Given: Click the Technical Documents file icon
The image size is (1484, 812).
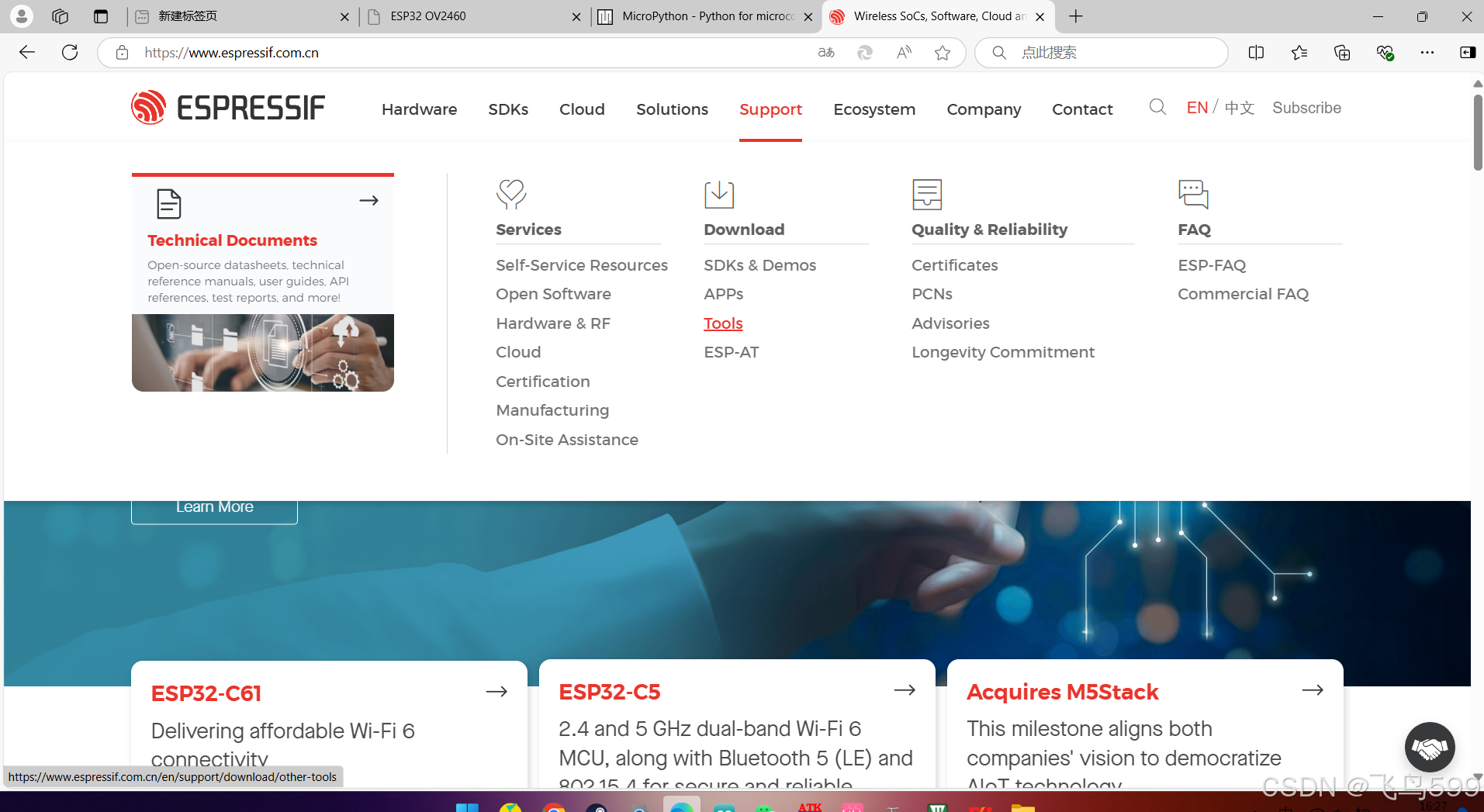Looking at the screenshot, I should pyautogui.click(x=168, y=203).
